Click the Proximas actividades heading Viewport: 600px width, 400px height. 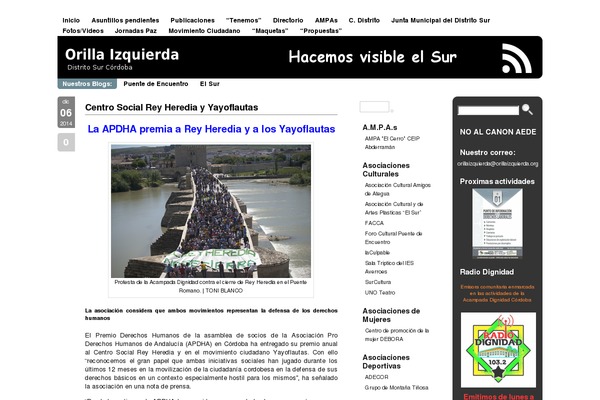click(497, 181)
